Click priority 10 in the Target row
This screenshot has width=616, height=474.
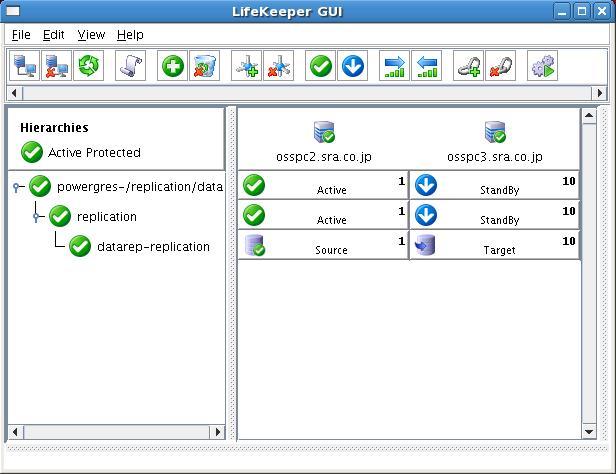(569, 241)
